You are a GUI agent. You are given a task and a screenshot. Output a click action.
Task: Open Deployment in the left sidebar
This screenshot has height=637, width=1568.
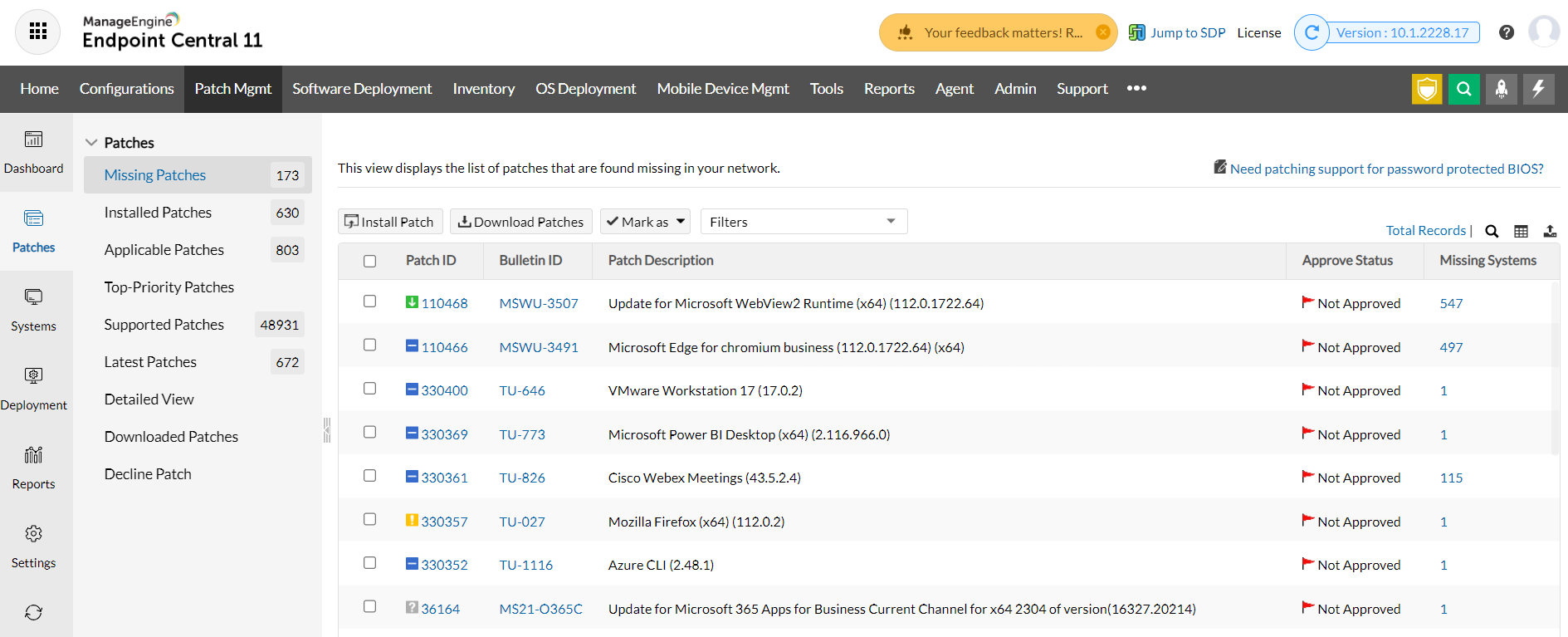pyautogui.click(x=33, y=390)
